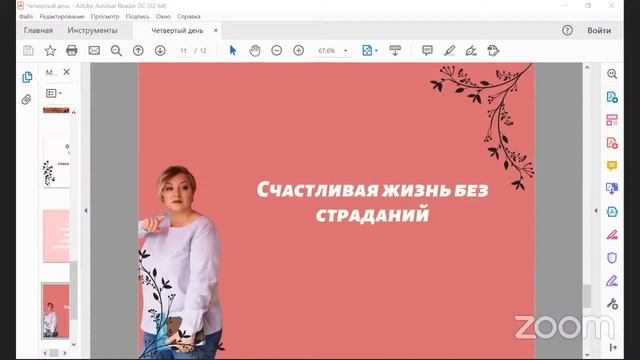The image size is (640, 360).
Task: Add the document to starred favorites
Action: pyautogui.click(x=50, y=51)
